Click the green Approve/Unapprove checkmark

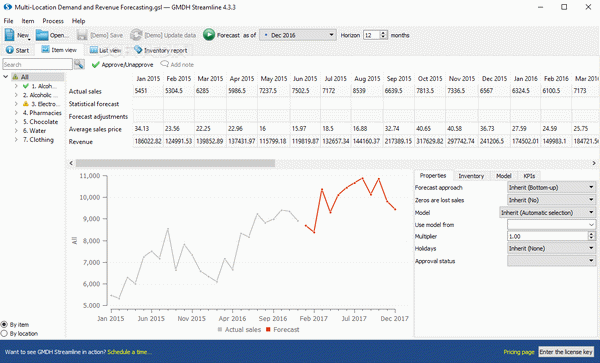click(95, 65)
